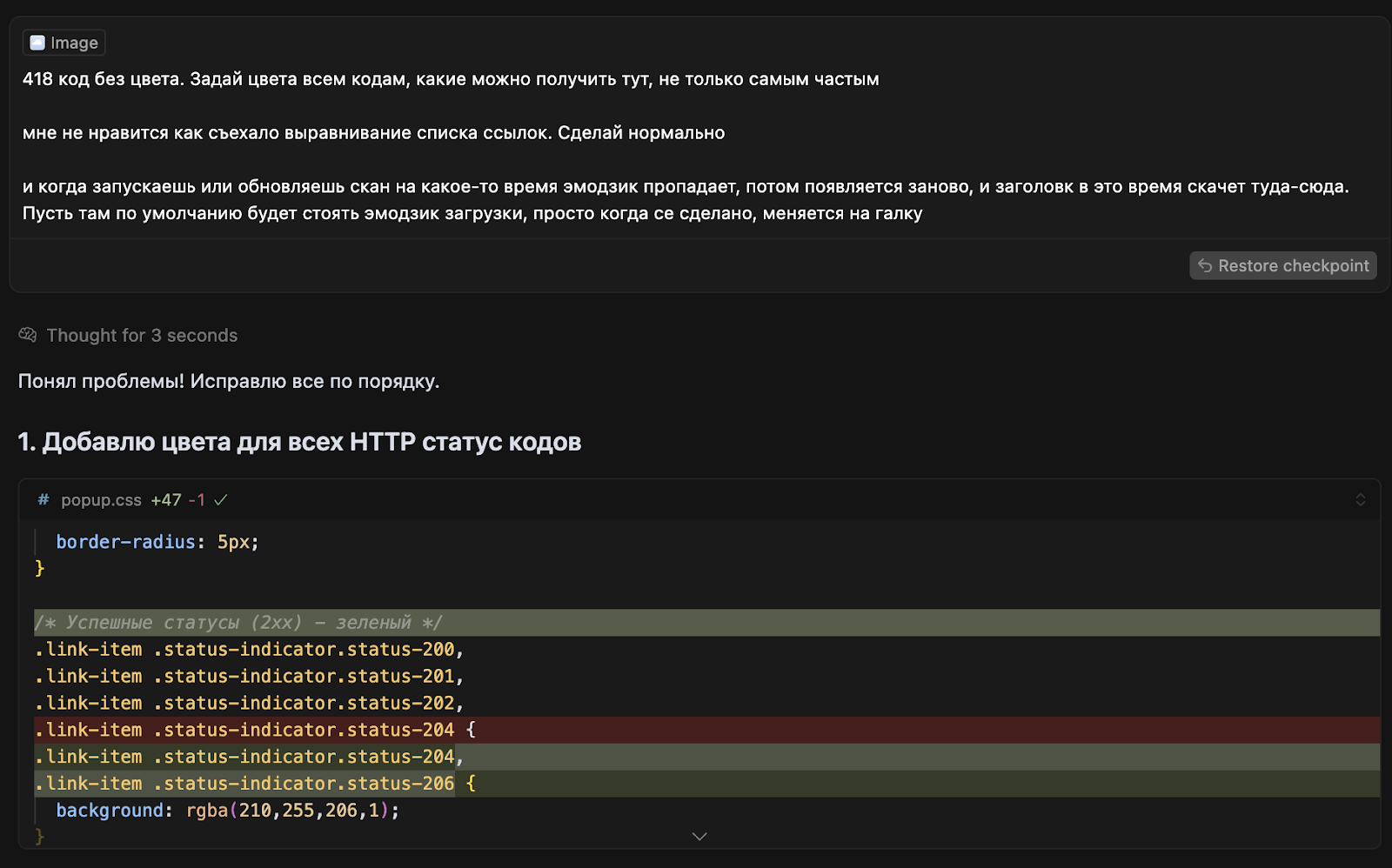Click the message line about выравнивание списка ссылок

[373, 133]
